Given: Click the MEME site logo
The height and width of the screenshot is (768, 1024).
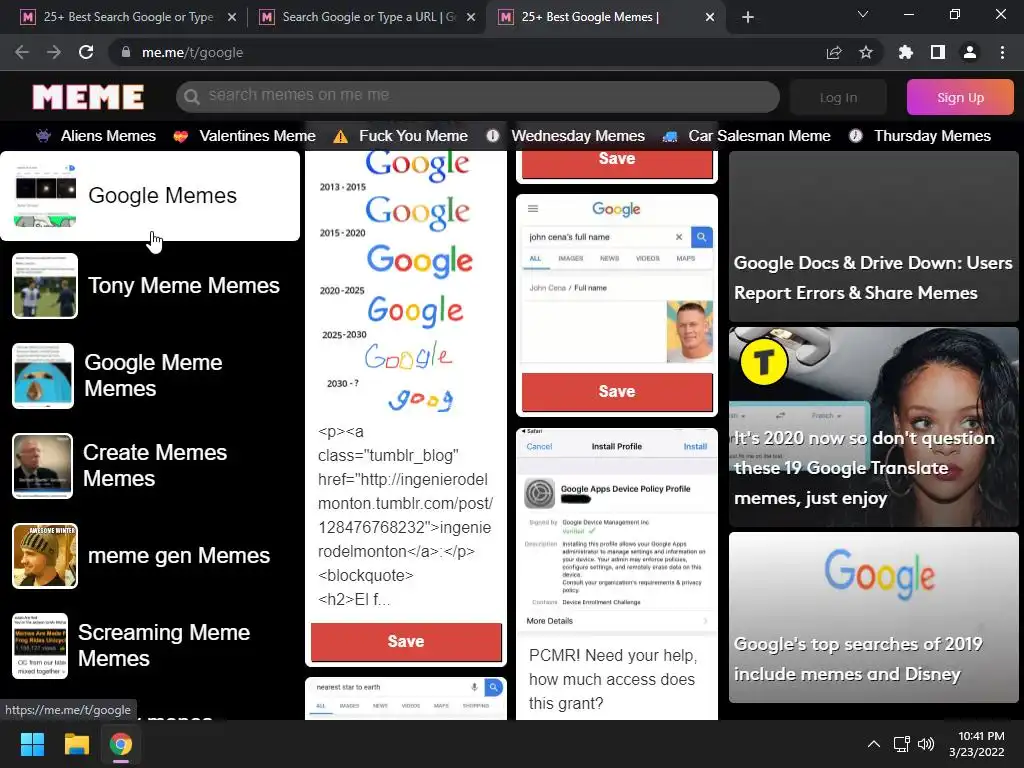Looking at the screenshot, I should (88, 97).
